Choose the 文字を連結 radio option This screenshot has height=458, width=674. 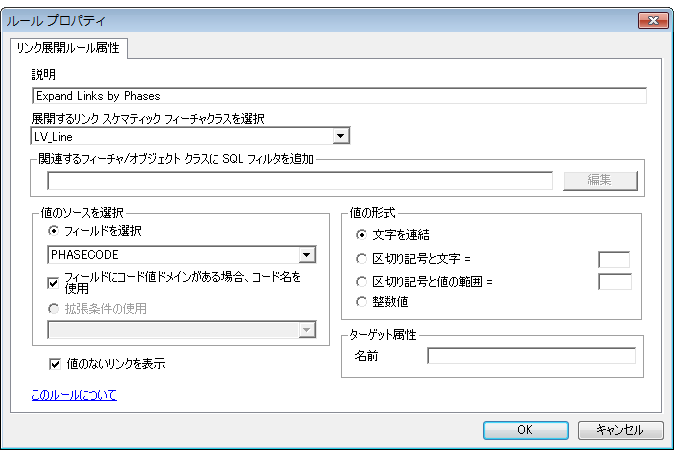pyautogui.click(x=361, y=235)
